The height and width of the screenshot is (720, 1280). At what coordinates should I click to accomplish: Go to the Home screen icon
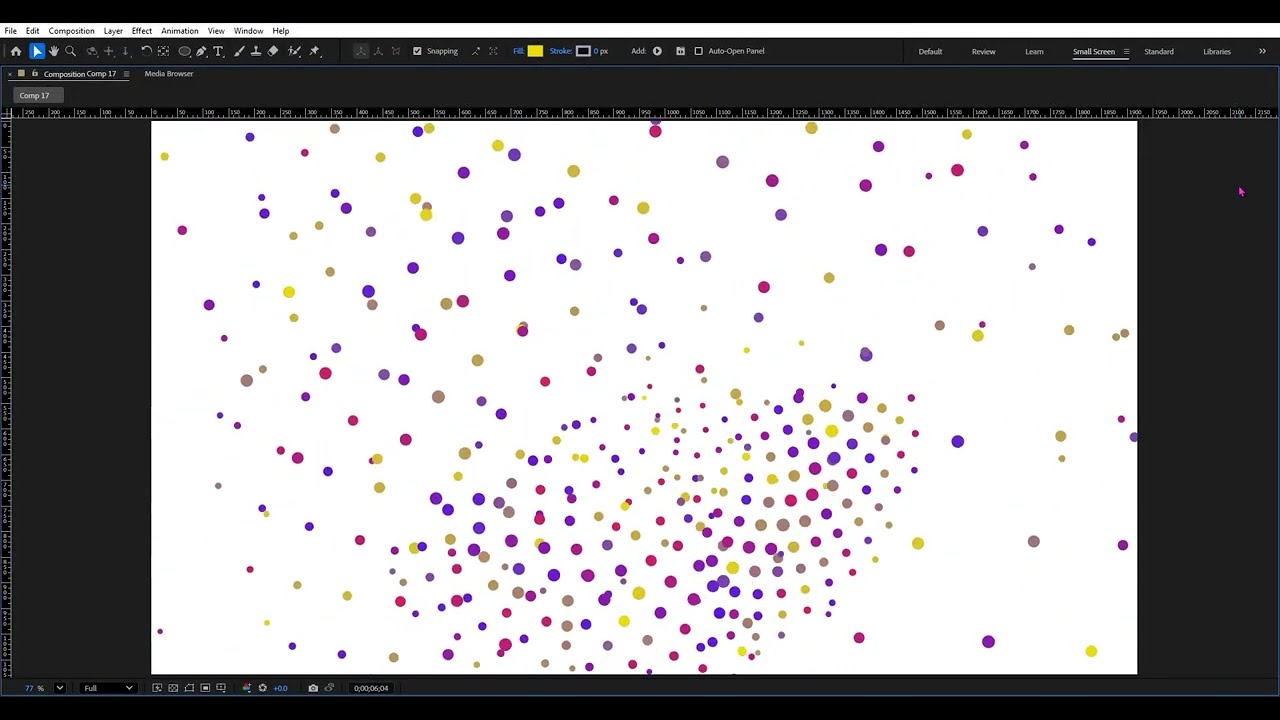(x=16, y=51)
